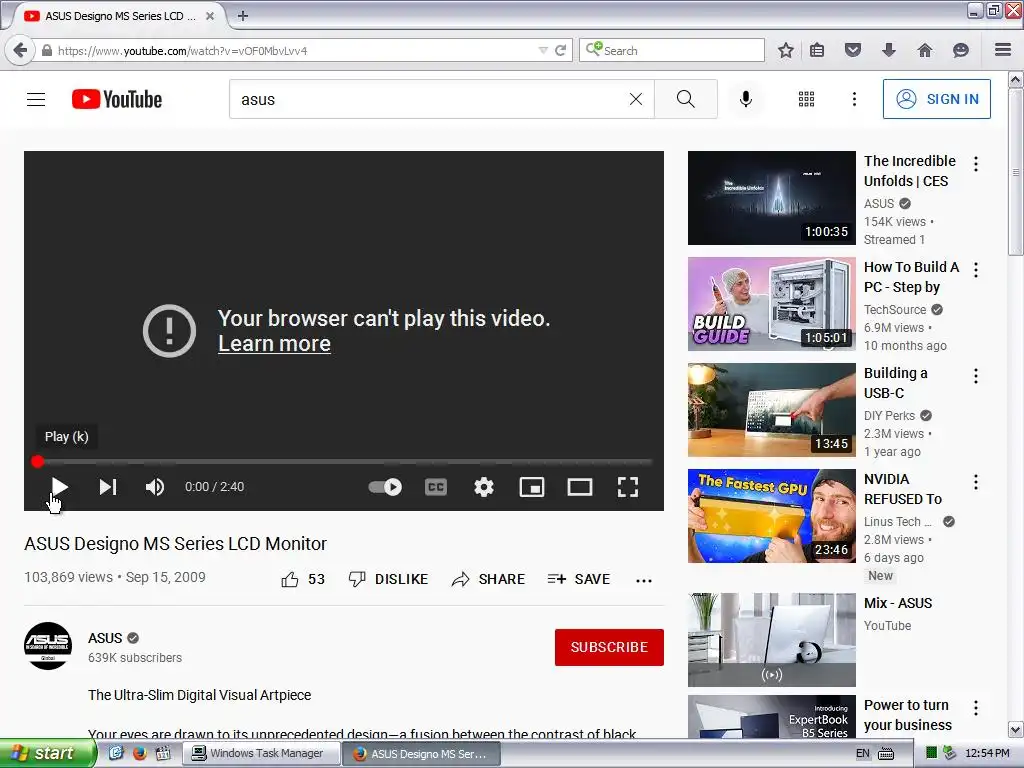Select ASUS Designo MS Ser taskbar item
Viewport: 1024px width, 768px height.
tap(422, 754)
